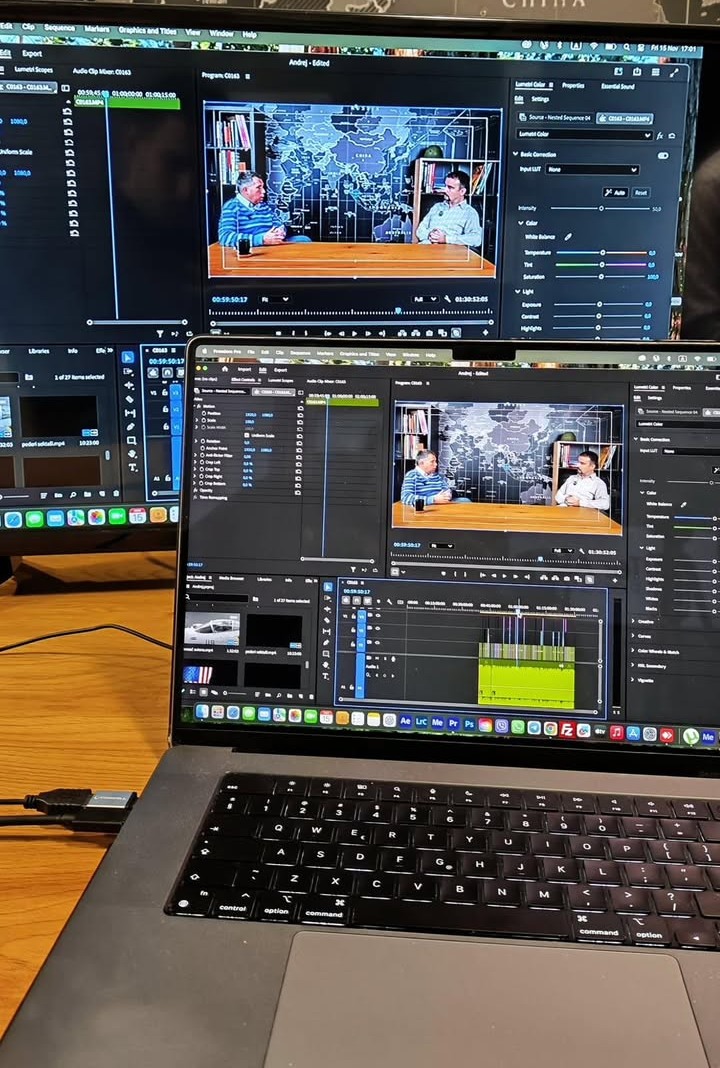
Task: Switch to Export workspace on external monitor
Action: point(32,53)
